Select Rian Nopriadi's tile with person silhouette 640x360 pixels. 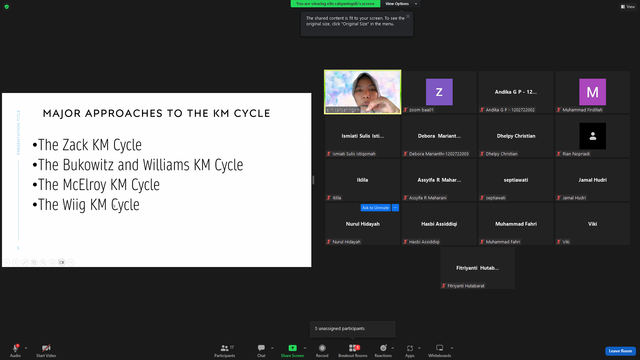pos(592,136)
